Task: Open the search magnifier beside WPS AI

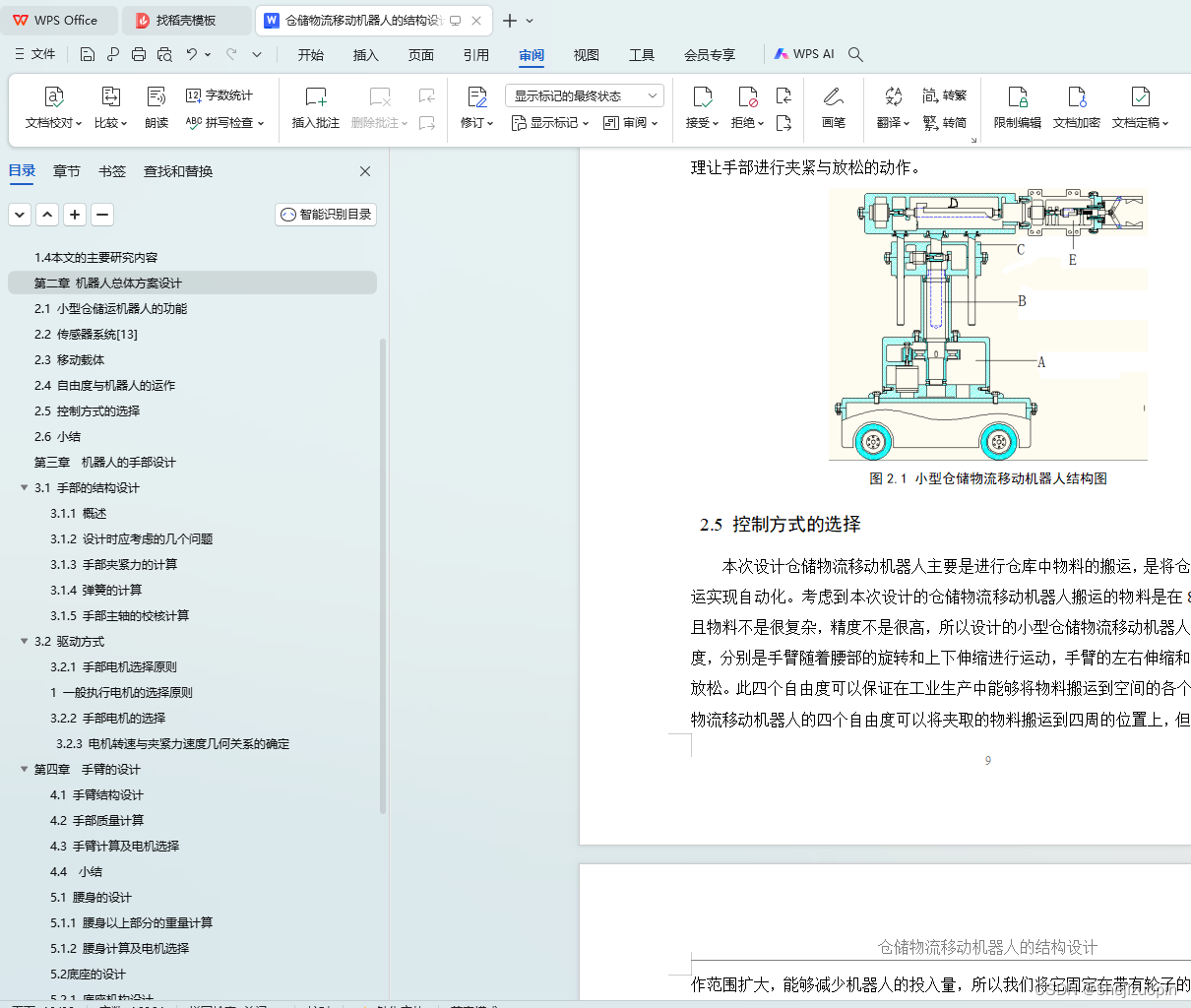Action: pos(855,55)
